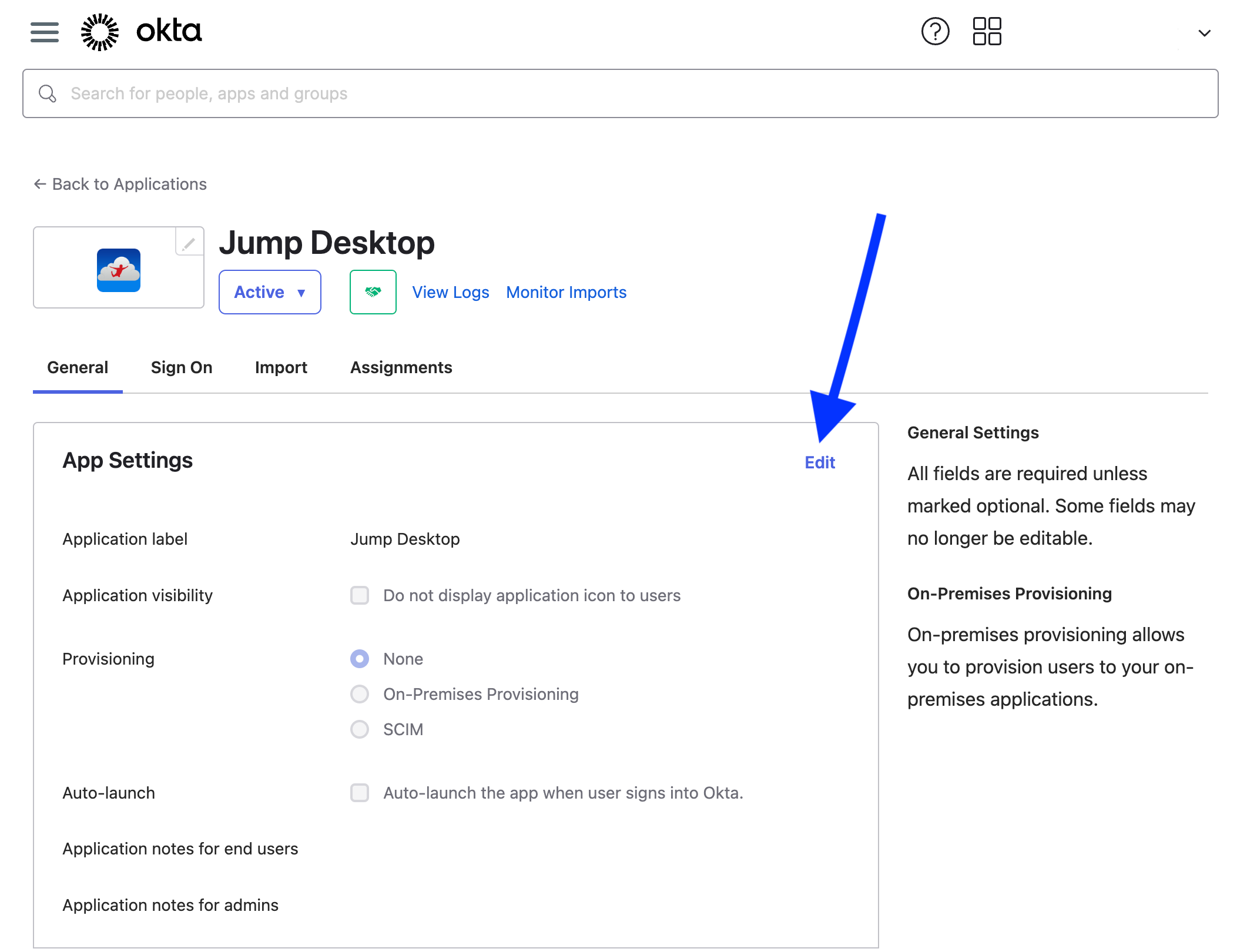Image resolution: width=1247 pixels, height=952 pixels.
Task: Toggle Do not display application icon checkbox
Action: click(360, 595)
